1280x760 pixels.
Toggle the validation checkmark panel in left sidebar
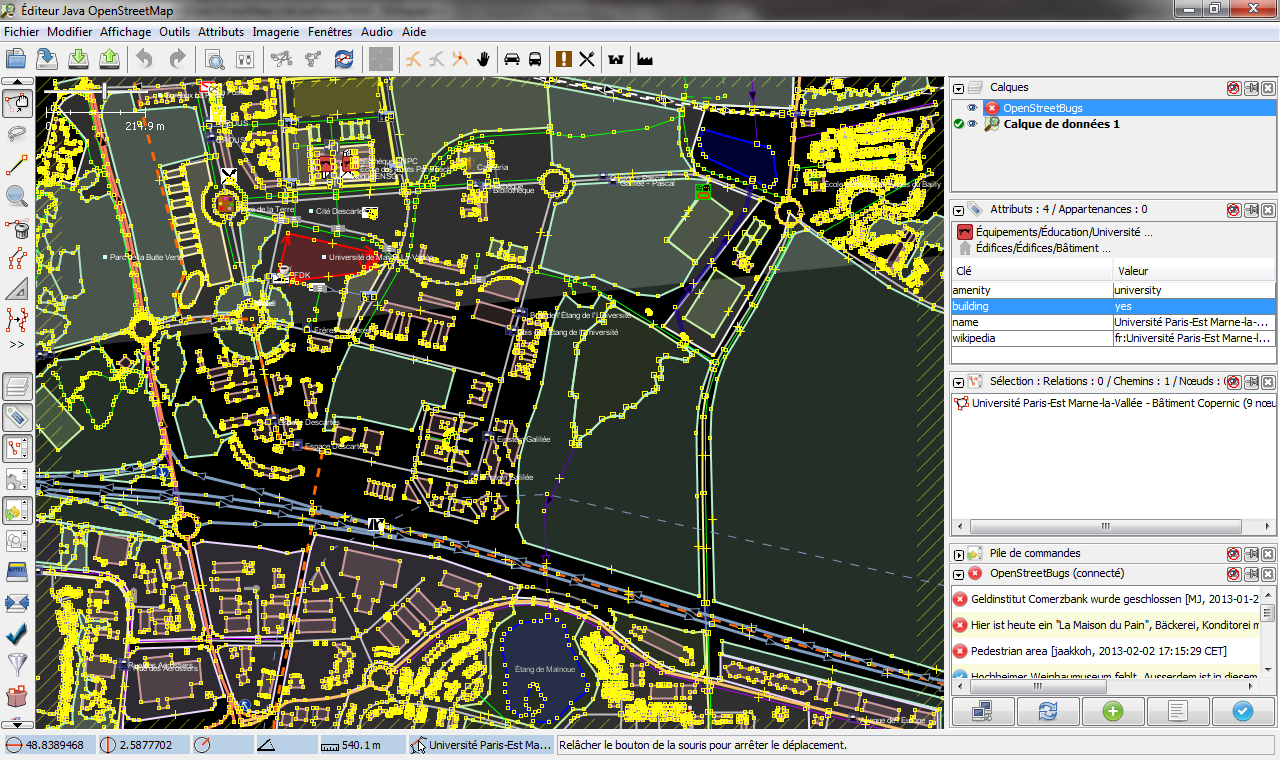[x=17, y=634]
